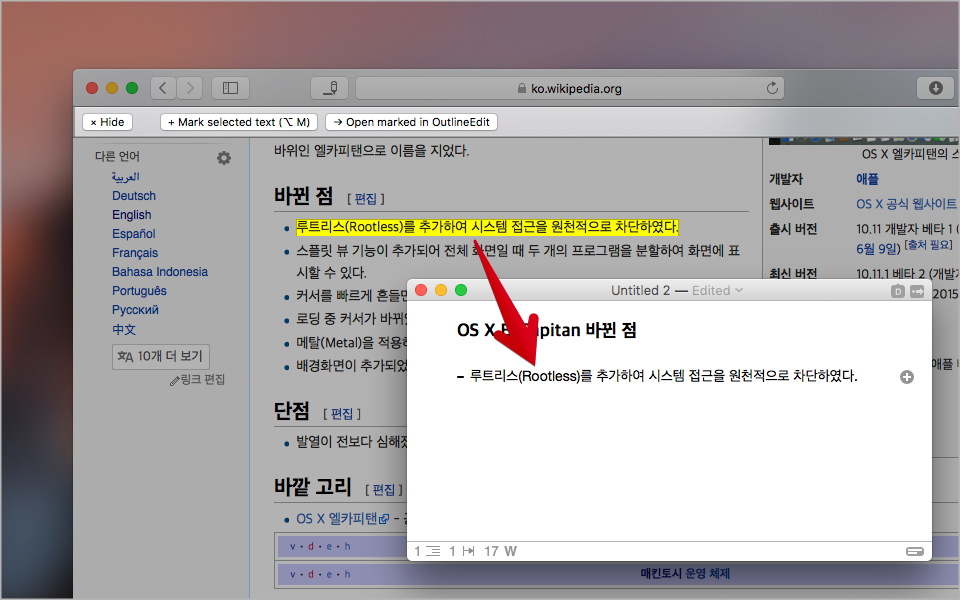
Task: Click the 애플 developer link in infobox
Action: (x=867, y=179)
